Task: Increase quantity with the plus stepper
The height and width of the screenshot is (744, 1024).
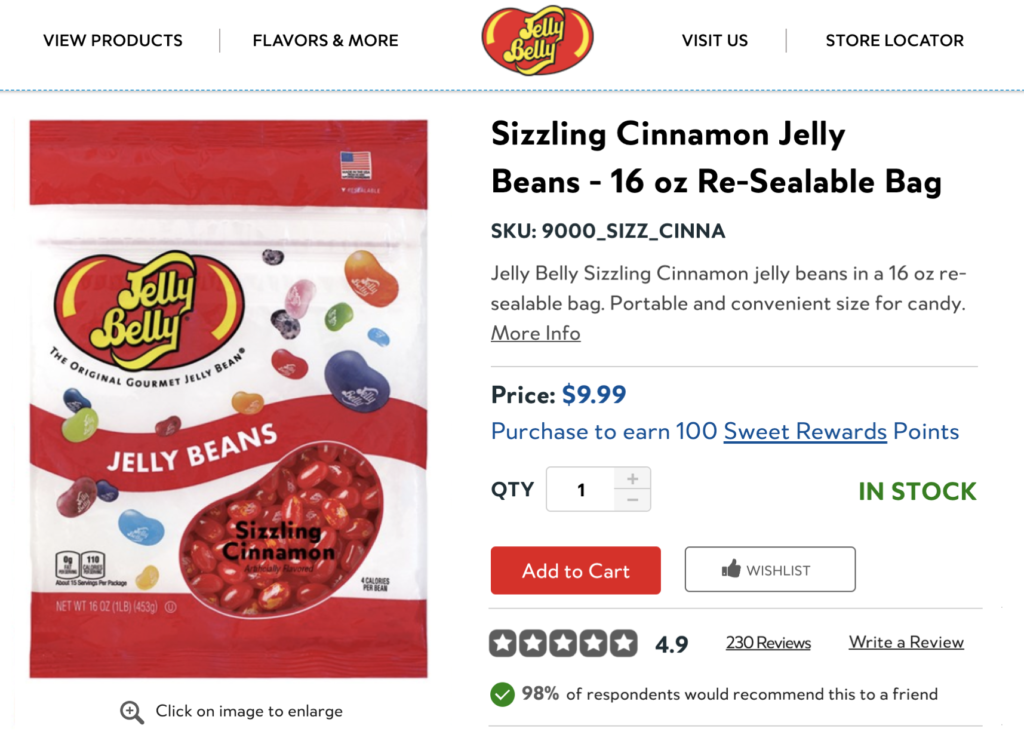Action: coord(632,478)
